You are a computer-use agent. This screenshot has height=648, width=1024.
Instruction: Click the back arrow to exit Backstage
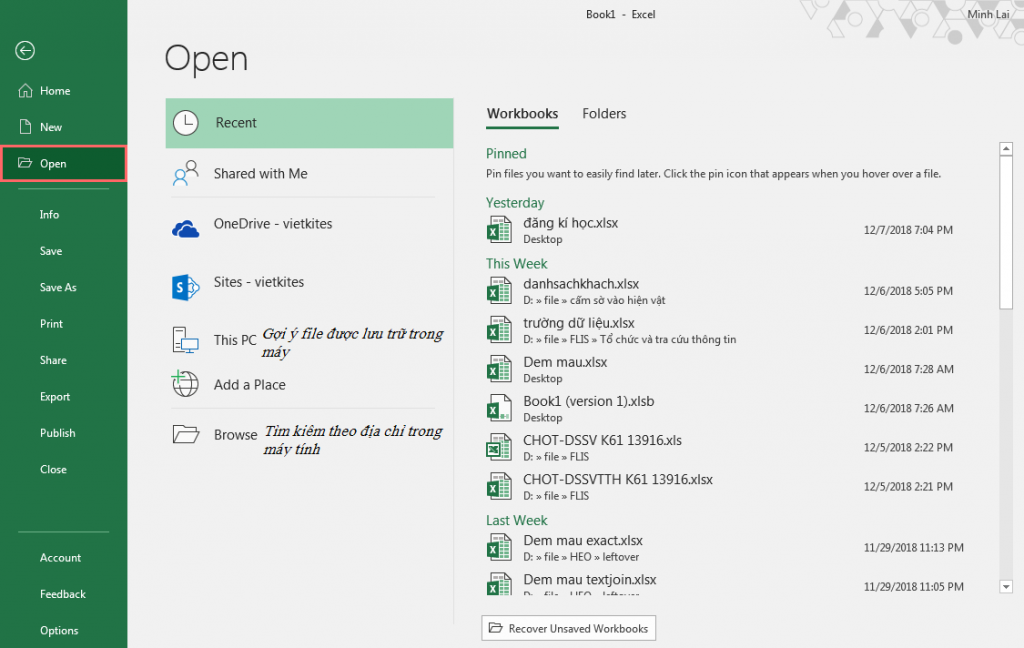tap(25, 50)
